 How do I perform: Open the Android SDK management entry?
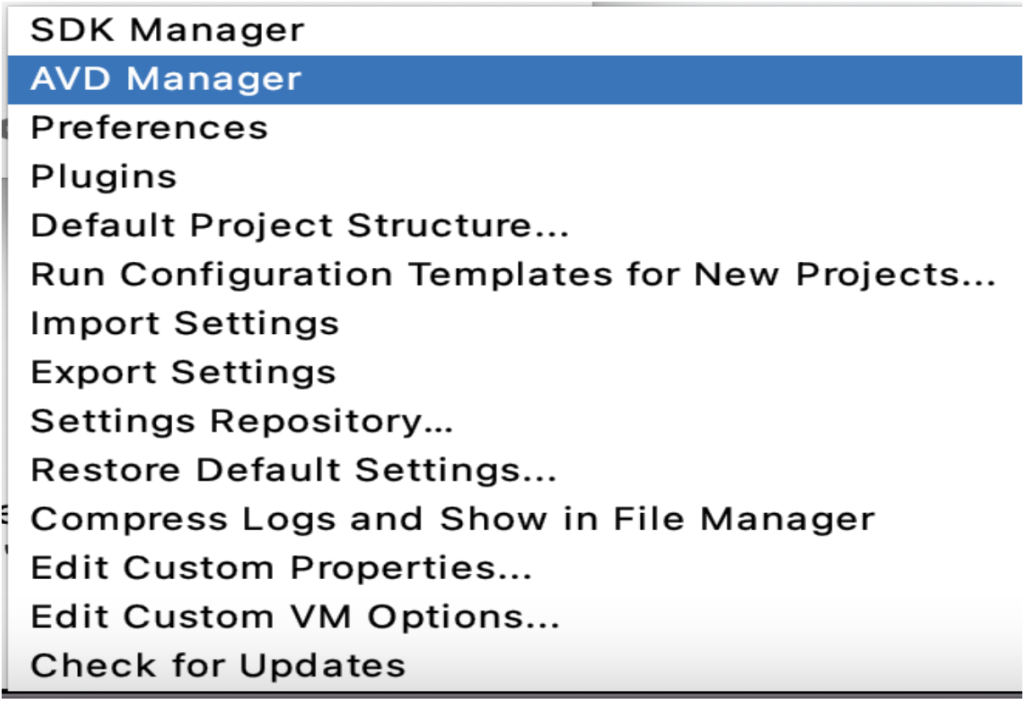[167, 30]
